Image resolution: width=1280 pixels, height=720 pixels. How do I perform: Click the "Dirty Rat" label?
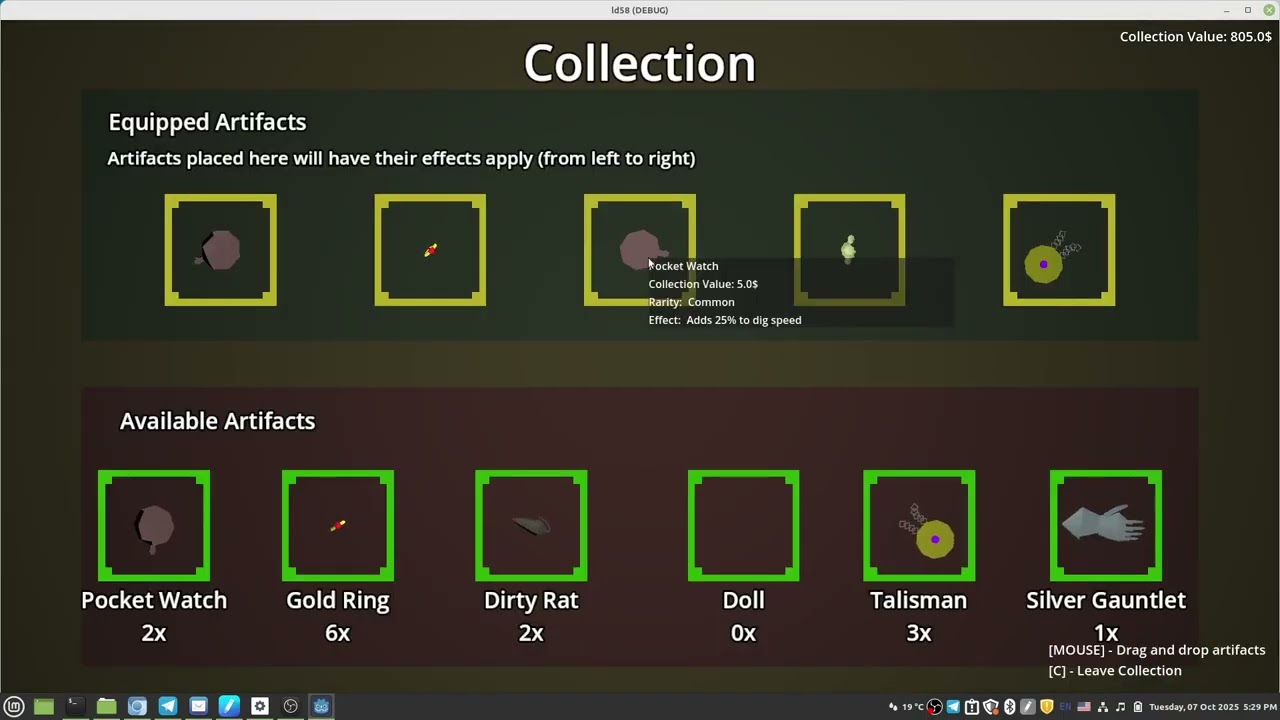pyautogui.click(x=531, y=601)
